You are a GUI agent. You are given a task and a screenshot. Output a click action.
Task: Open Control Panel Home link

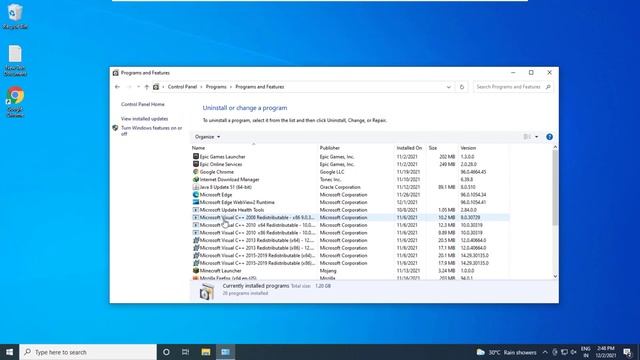pos(142,104)
